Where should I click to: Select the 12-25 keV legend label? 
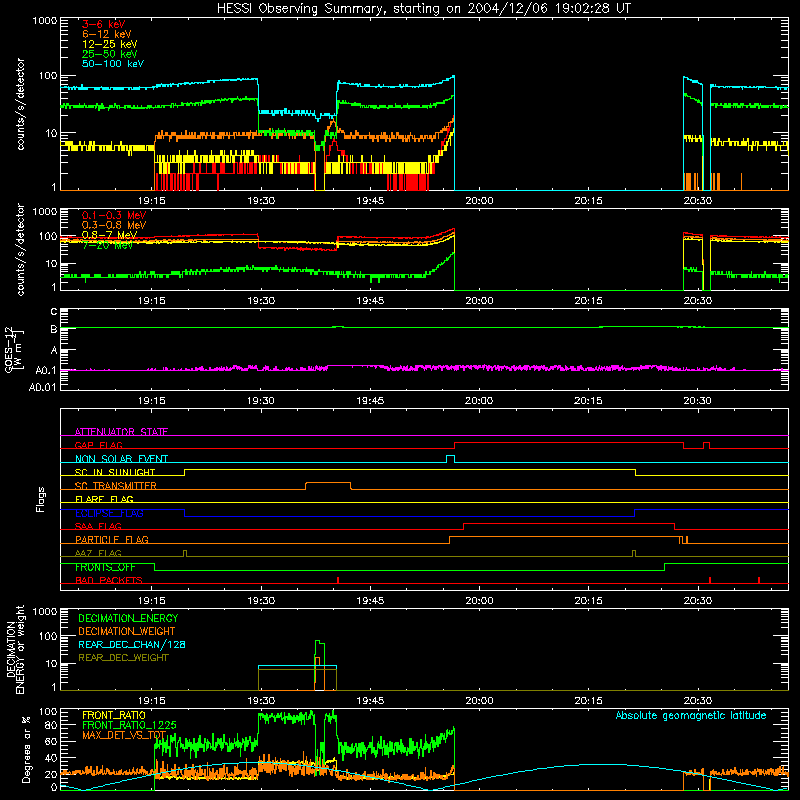[x=110, y=44]
